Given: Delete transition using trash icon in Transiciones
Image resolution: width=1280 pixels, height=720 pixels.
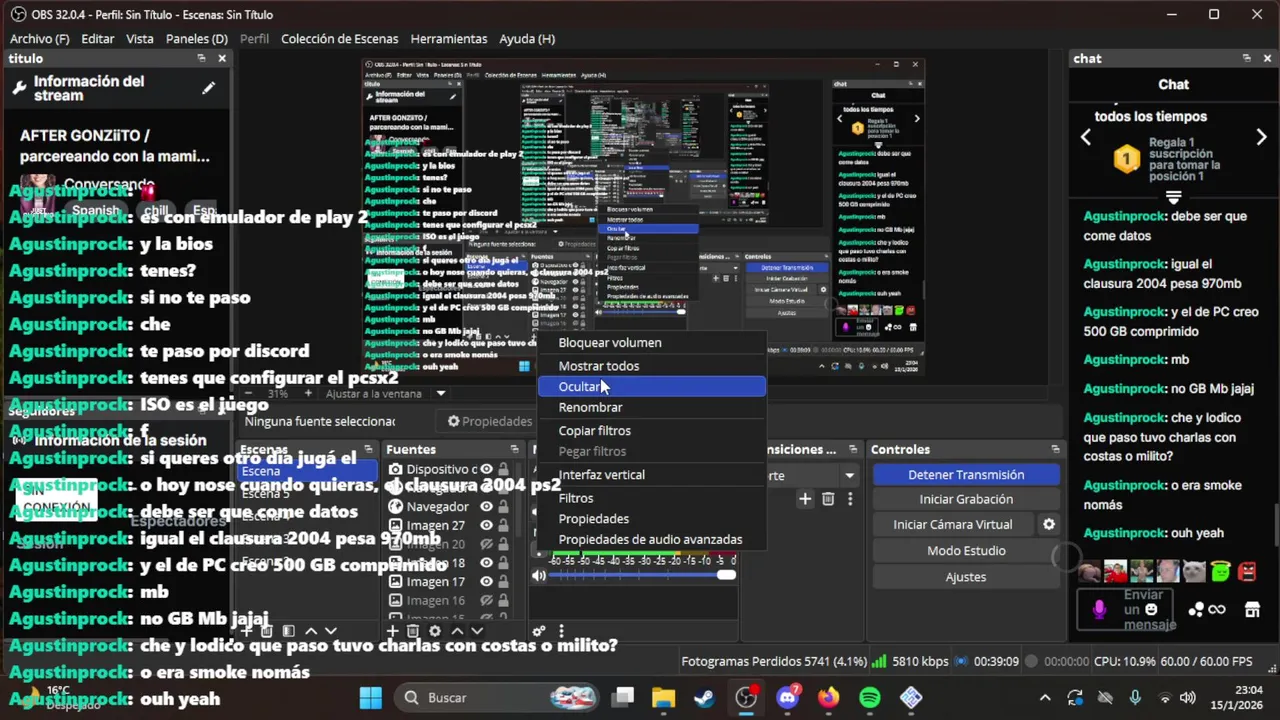Looking at the screenshot, I should point(828,498).
